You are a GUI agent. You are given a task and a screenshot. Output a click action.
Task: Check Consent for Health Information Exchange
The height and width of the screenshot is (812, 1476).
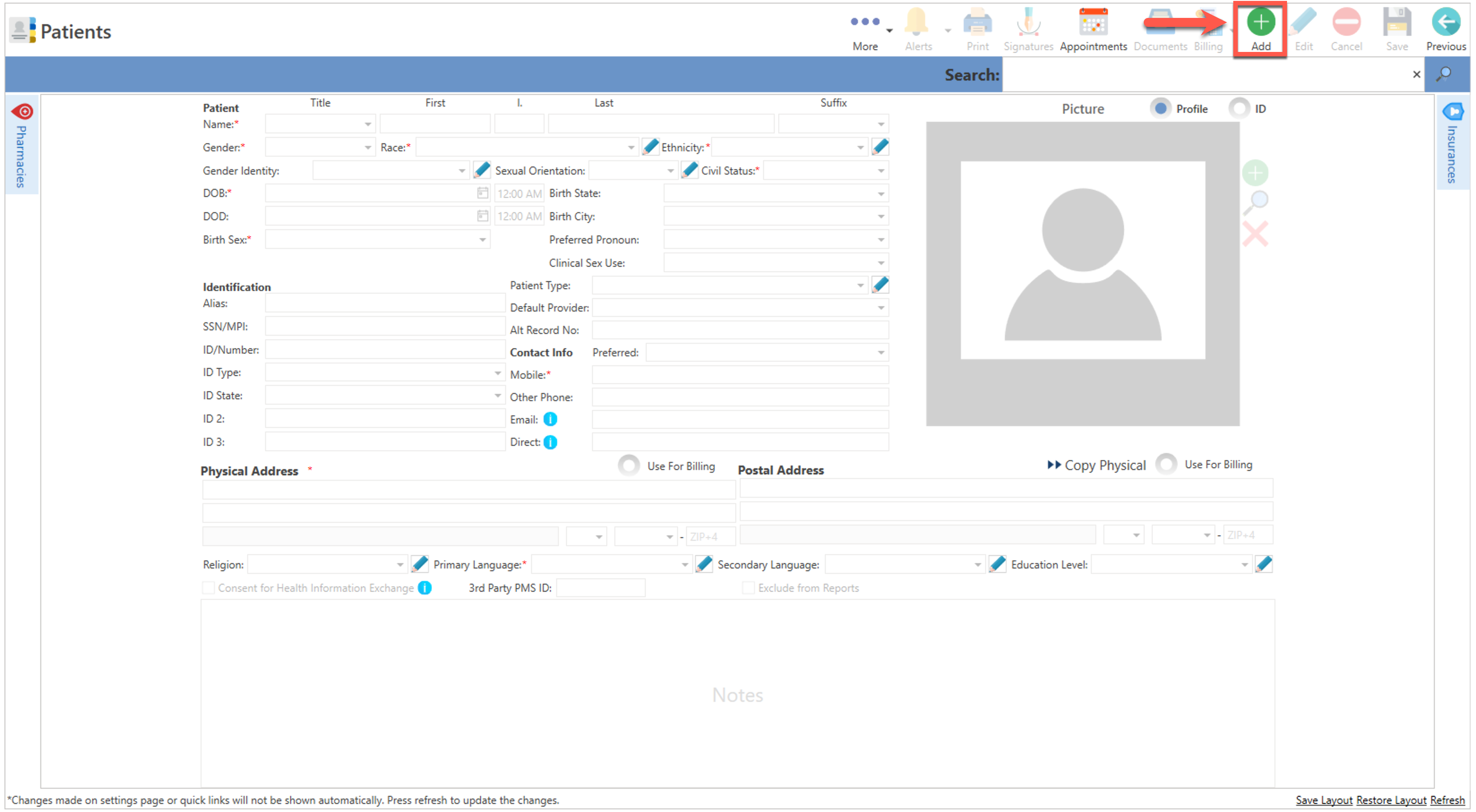coord(209,588)
